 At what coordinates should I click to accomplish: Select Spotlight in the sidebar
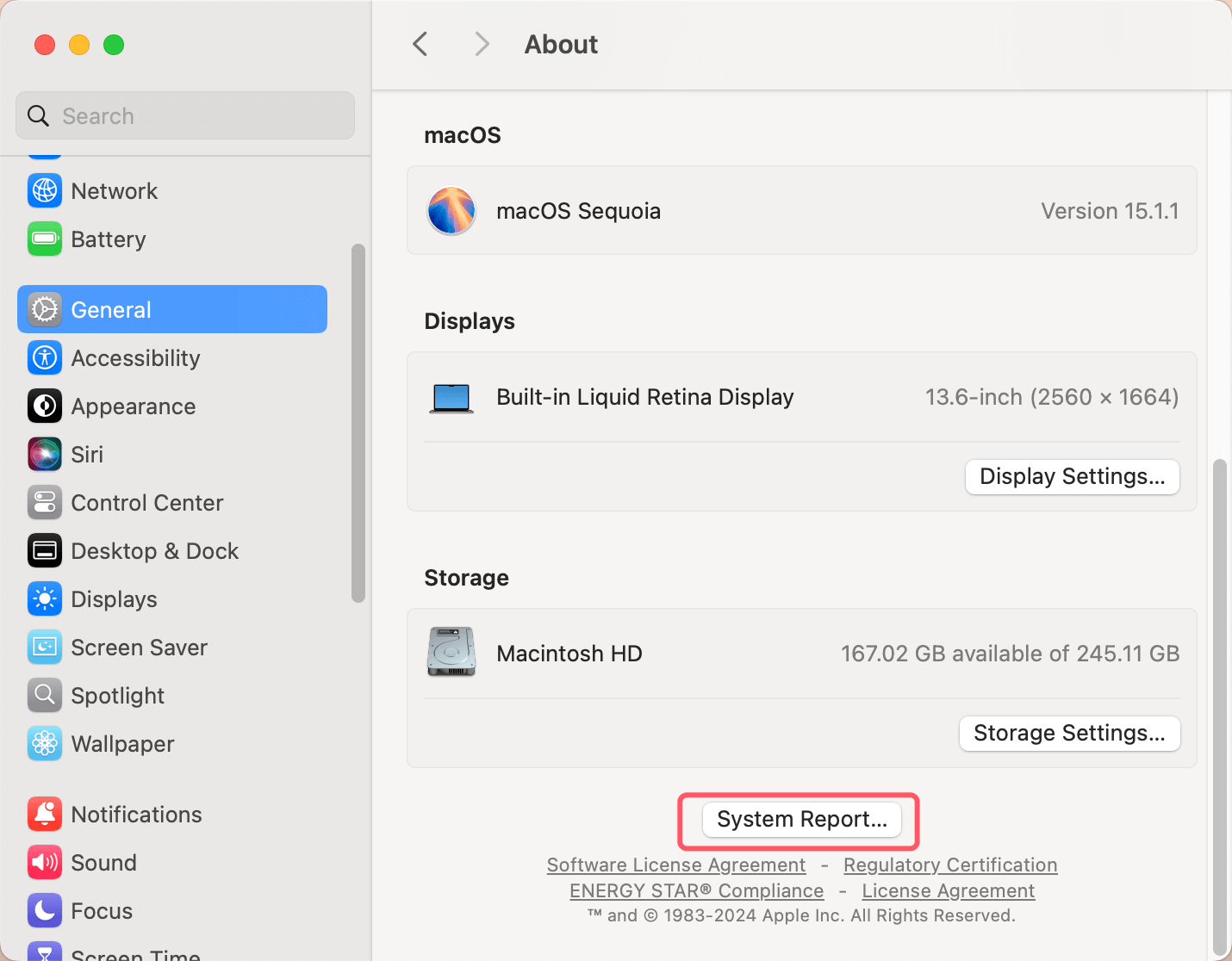[x=118, y=696]
